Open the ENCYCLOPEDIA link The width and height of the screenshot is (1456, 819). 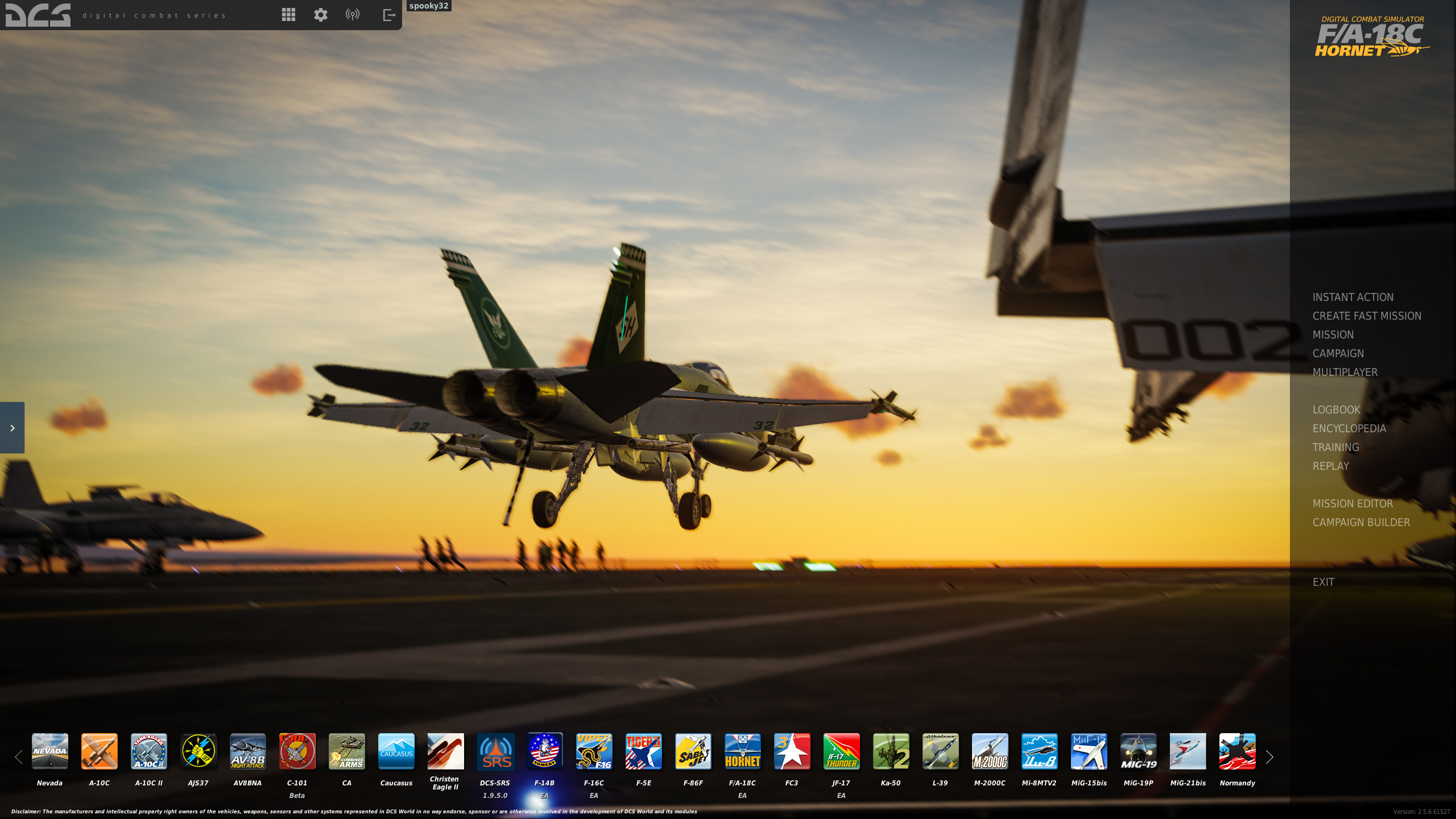click(1349, 428)
